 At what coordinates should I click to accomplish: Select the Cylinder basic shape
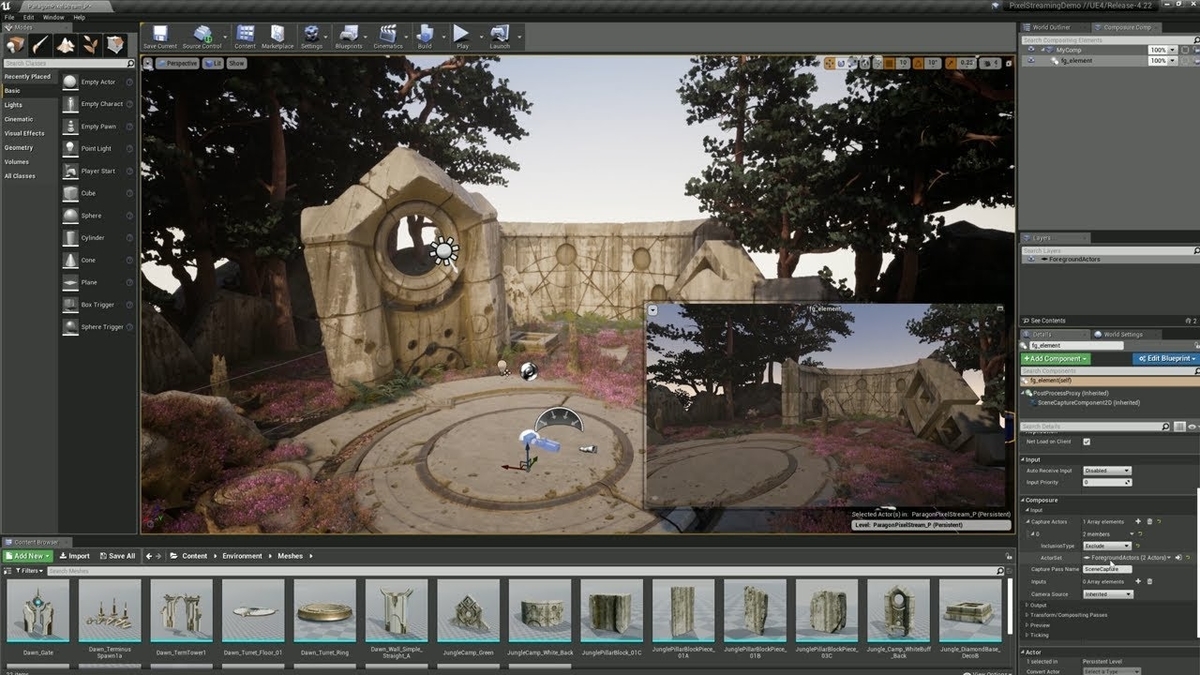[96, 238]
